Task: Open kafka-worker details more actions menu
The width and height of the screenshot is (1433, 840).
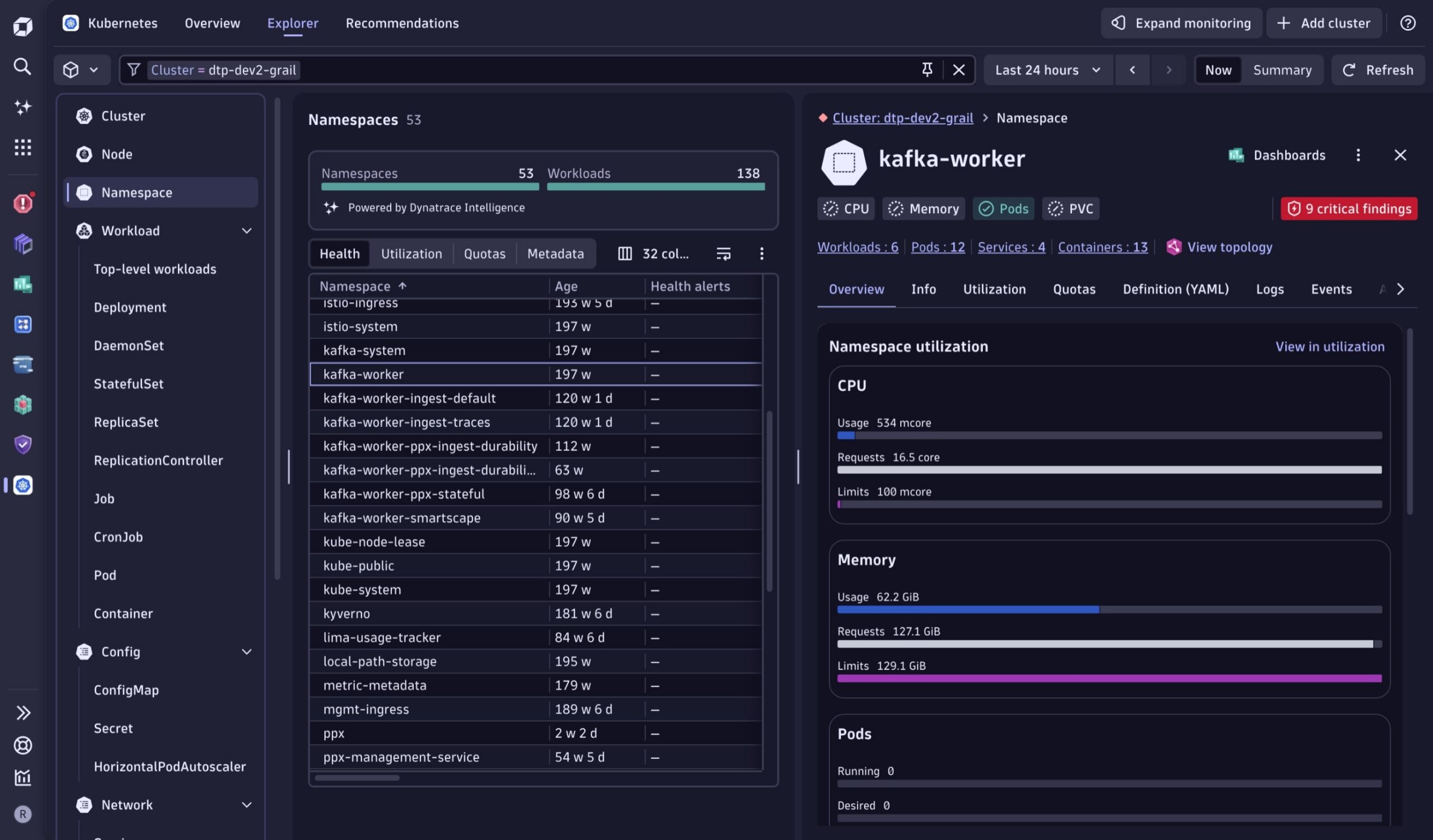Action: coord(1358,155)
